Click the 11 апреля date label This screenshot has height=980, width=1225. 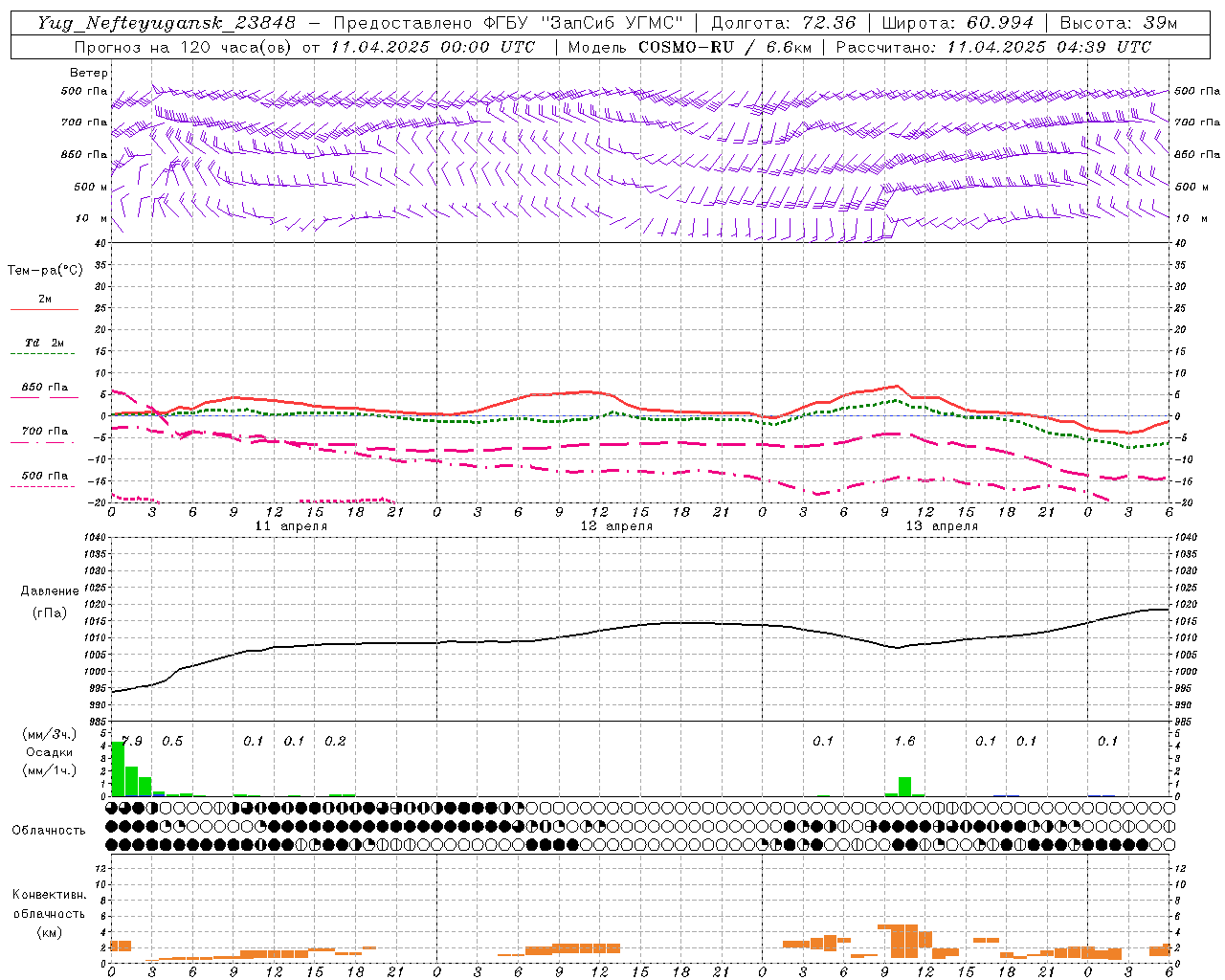(291, 526)
